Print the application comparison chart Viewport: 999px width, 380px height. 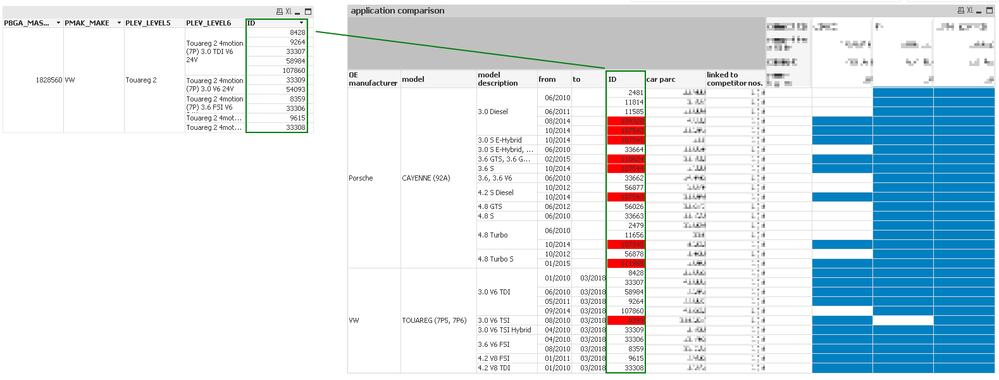[961, 11]
